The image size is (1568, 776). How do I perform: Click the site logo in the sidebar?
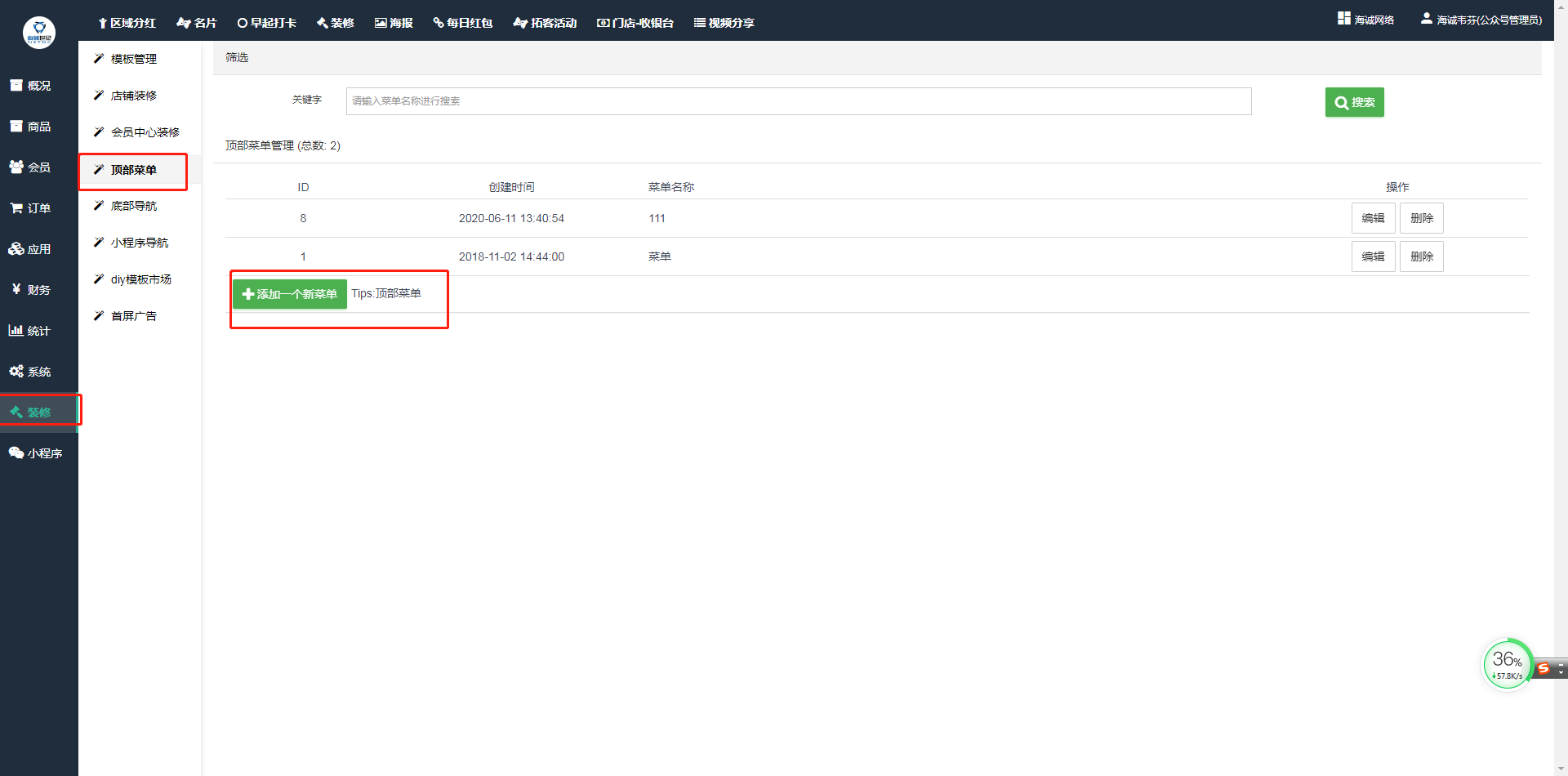click(x=39, y=33)
